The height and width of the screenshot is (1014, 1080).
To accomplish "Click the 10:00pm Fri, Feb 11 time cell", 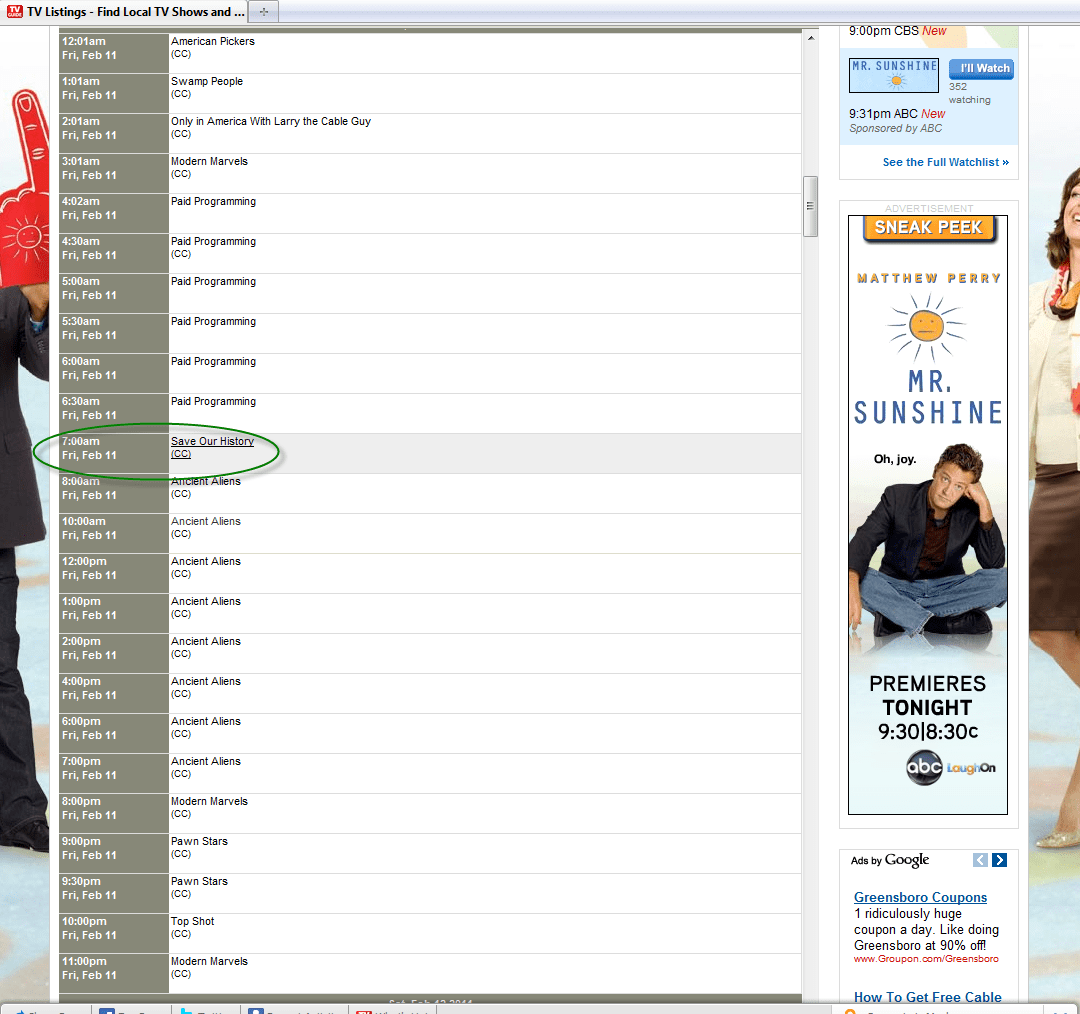I will click(x=114, y=933).
